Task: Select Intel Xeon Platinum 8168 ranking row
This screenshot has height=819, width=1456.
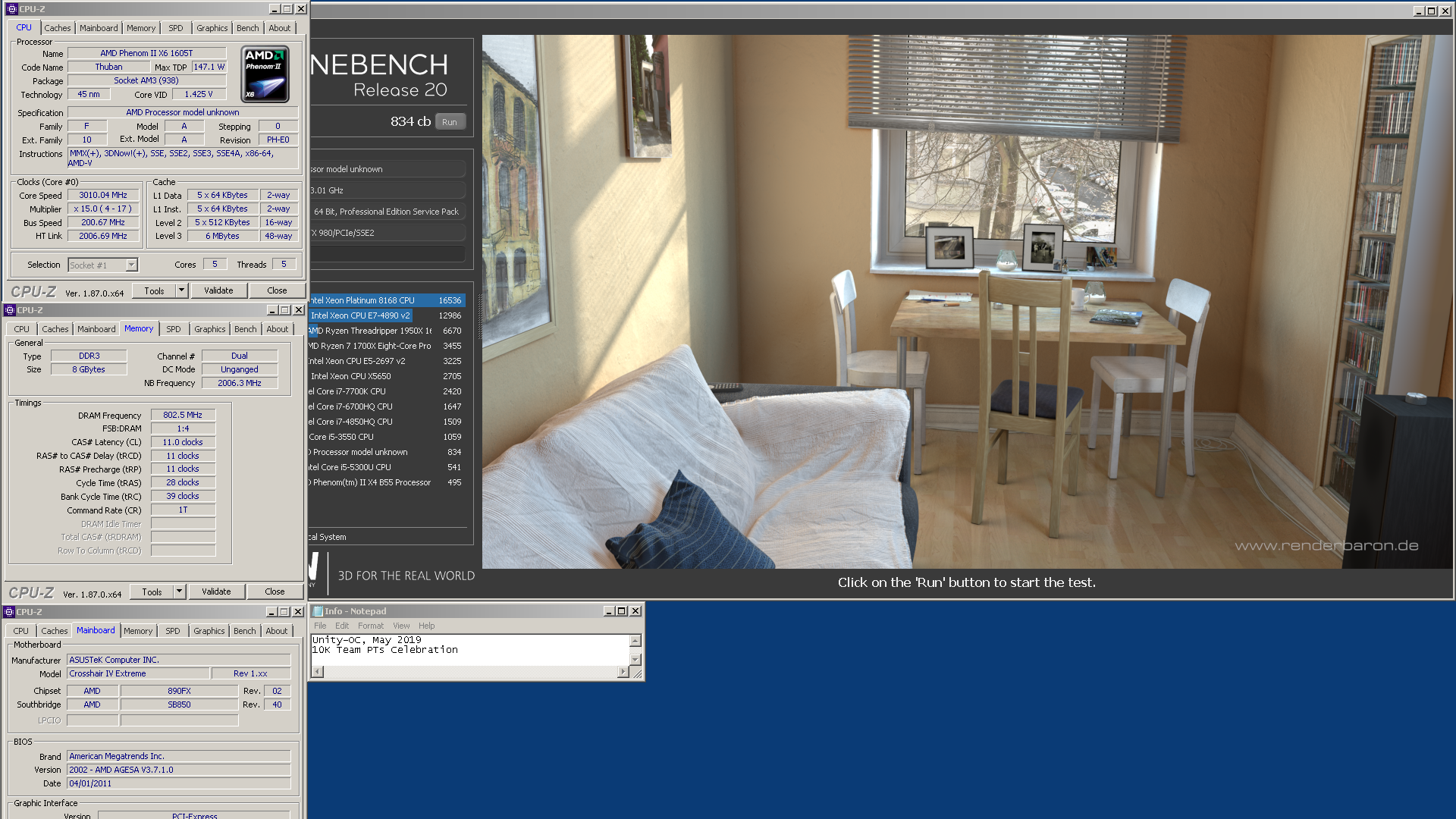Action: [387, 300]
